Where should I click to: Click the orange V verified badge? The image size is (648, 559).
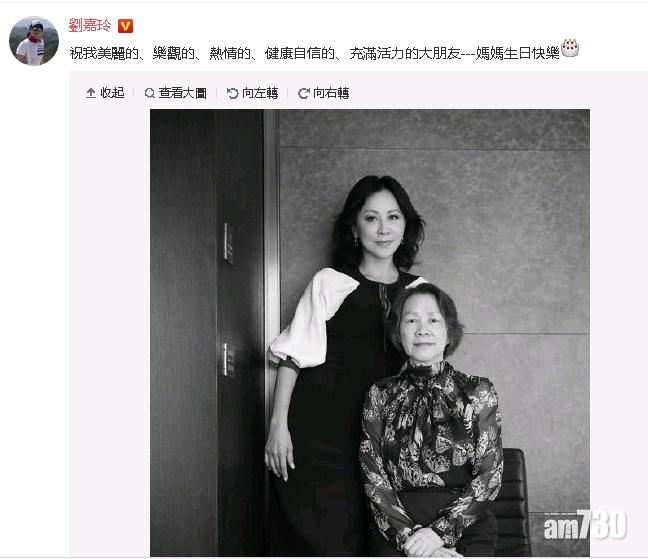pyautogui.click(x=125, y=26)
